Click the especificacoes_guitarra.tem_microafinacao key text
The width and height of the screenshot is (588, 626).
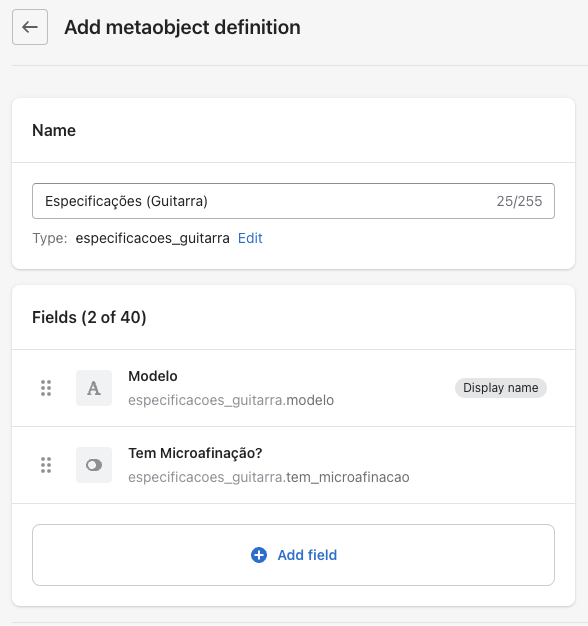[269, 477]
